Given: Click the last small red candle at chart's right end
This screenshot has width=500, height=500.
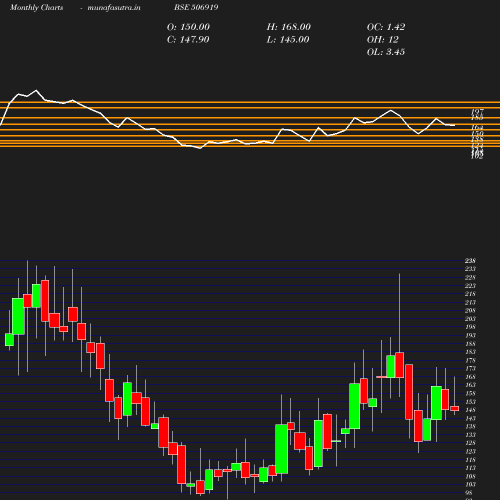Looking at the screenshot, I should coord(455,408).
